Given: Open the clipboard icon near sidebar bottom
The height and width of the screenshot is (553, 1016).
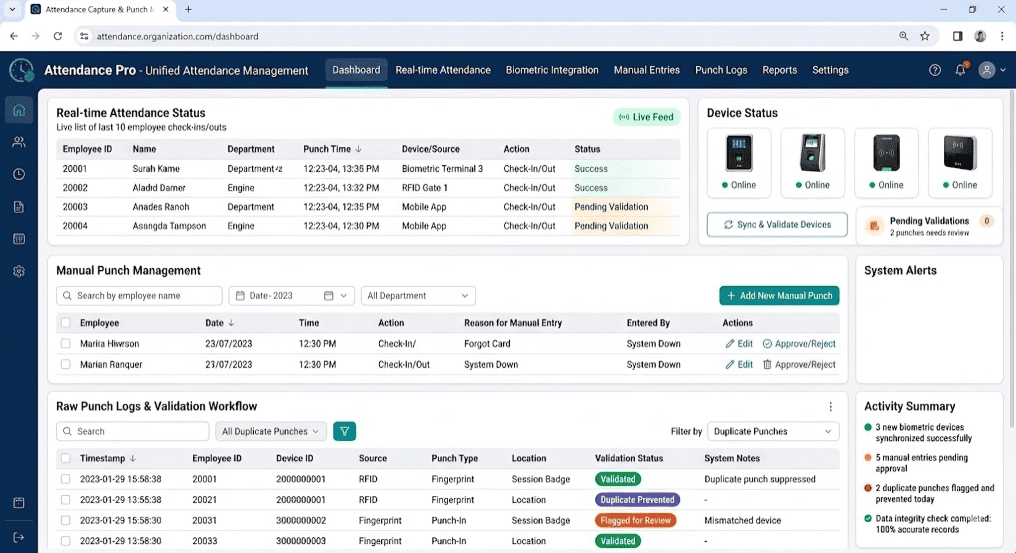Looking at the screenshot, I should pos(19,503).
